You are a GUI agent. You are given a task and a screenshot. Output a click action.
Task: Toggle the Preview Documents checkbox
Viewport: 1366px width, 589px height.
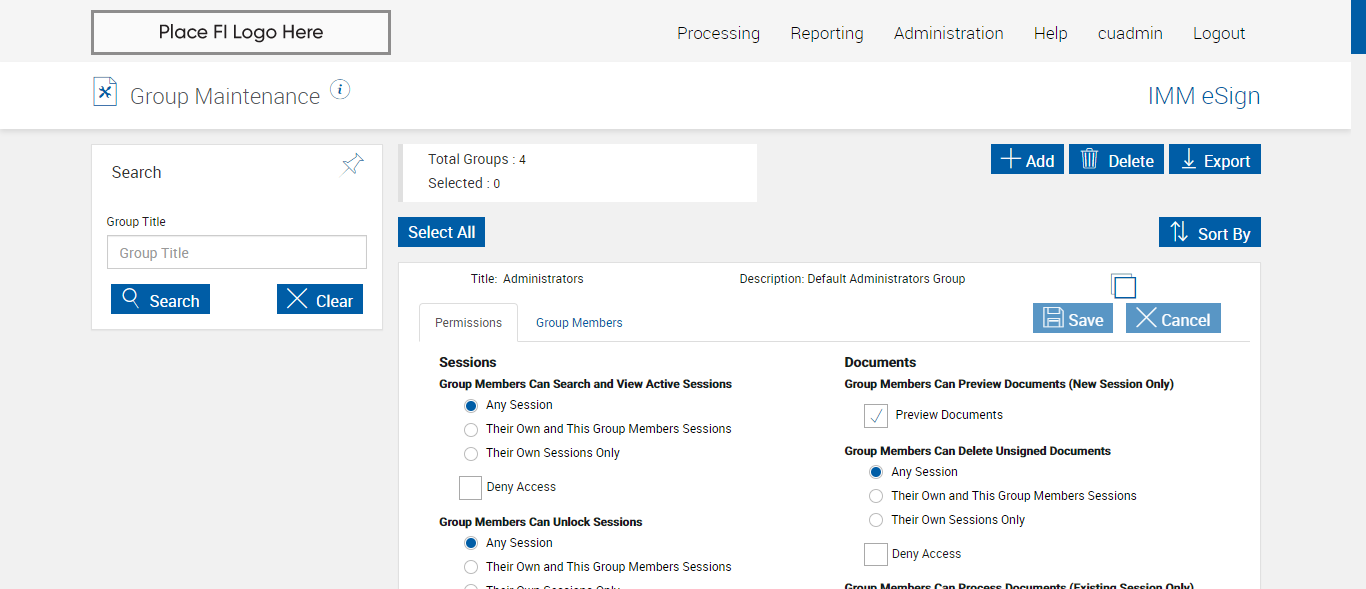876,415
